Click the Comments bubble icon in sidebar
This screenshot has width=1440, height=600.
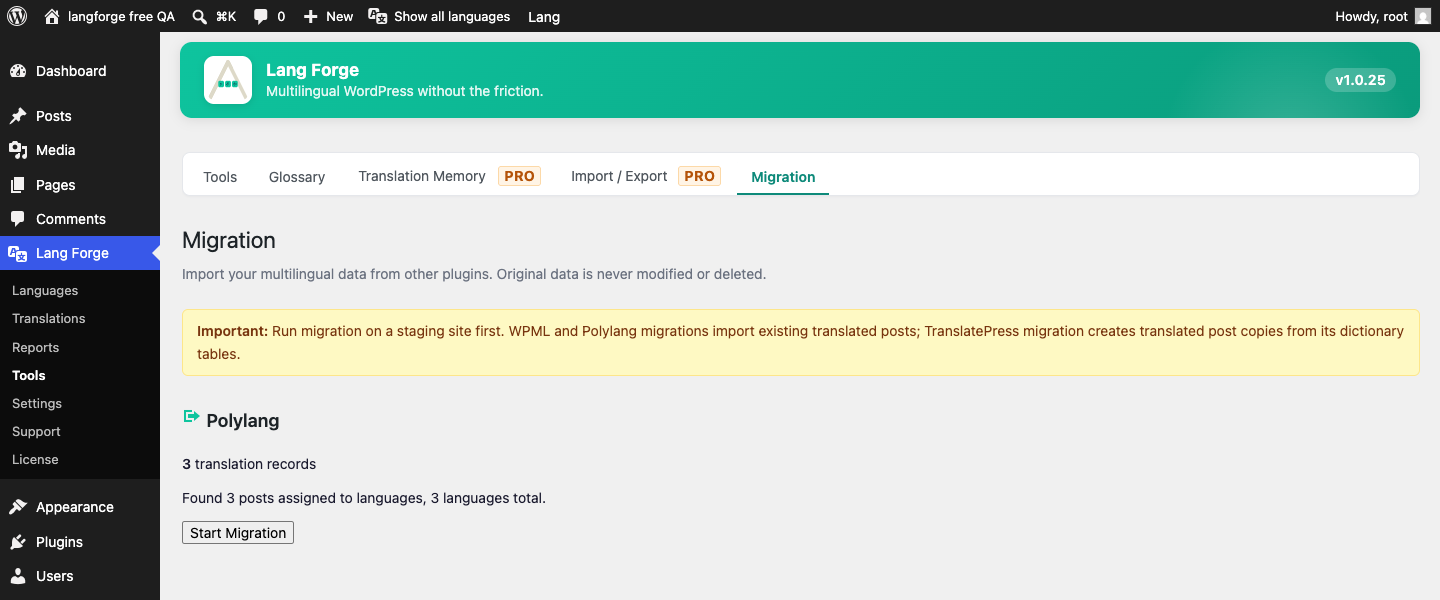pyautogui.click(x=18, y=219)
